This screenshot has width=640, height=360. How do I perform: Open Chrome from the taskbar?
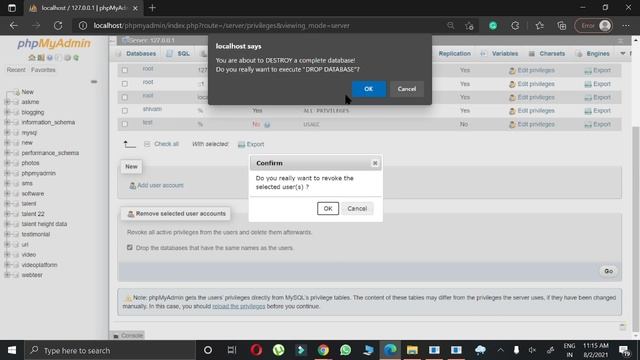pos(323,350)
